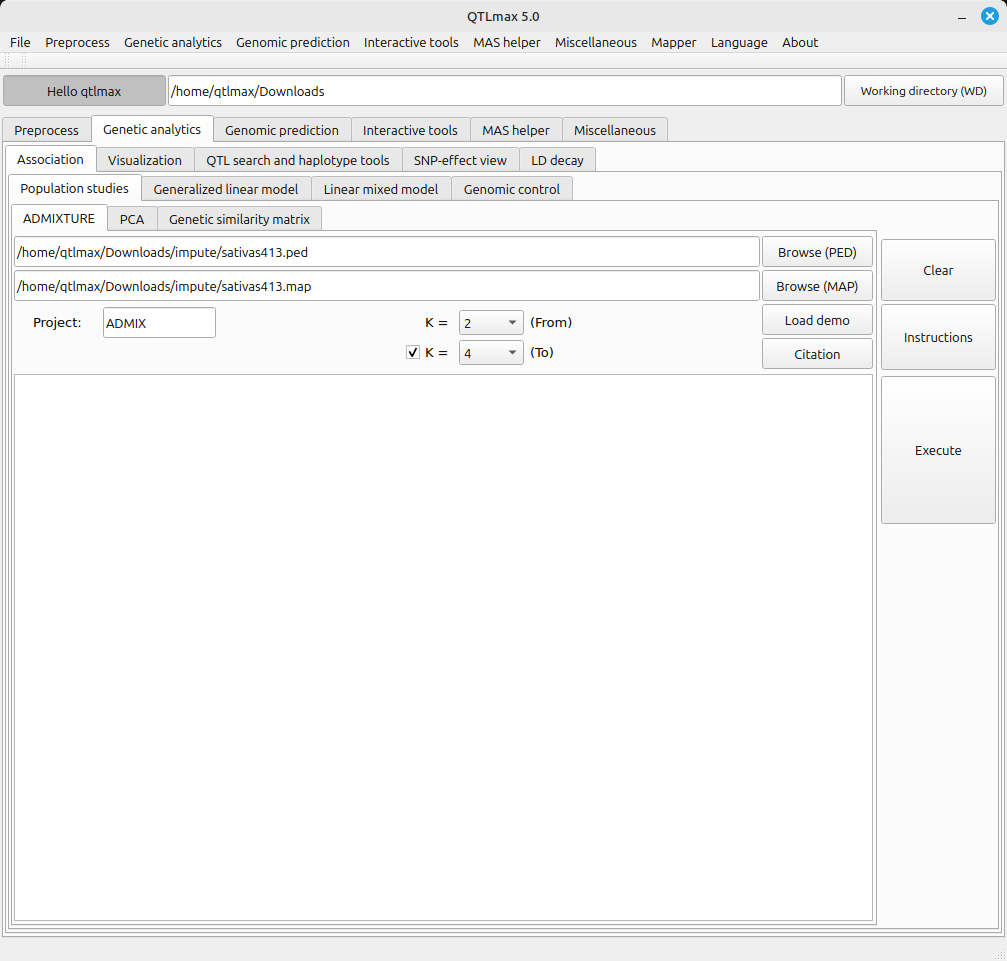Open Genetic similarity matrix tab

pos(239,219)
